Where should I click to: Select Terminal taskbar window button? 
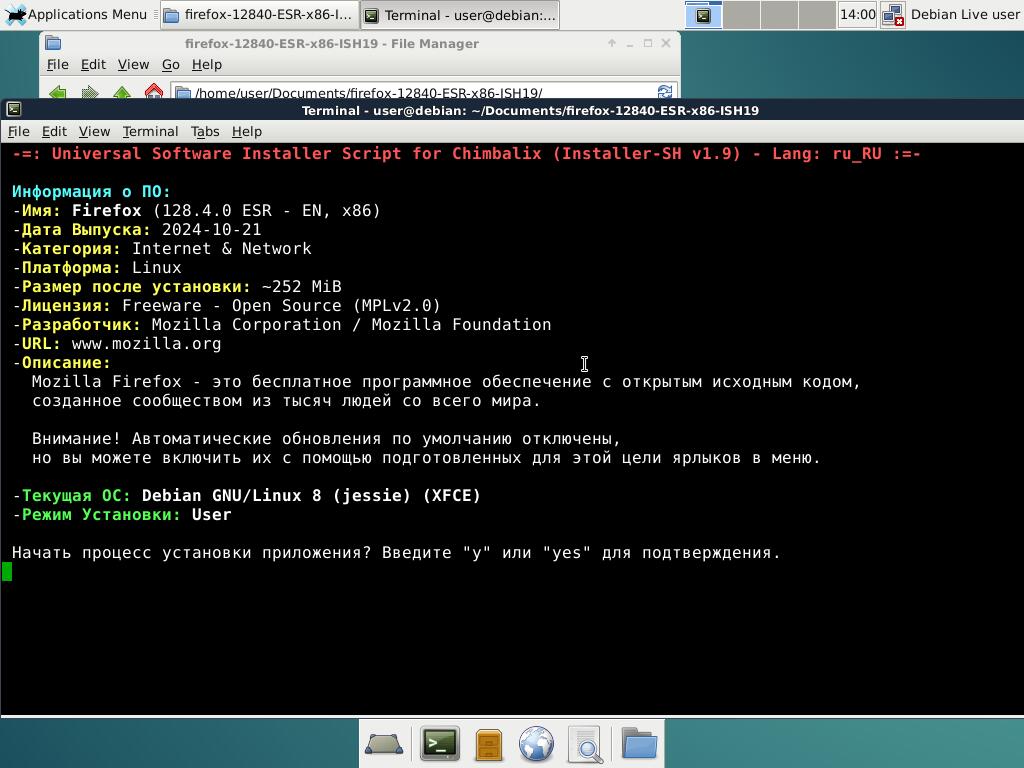coord(460,15)
